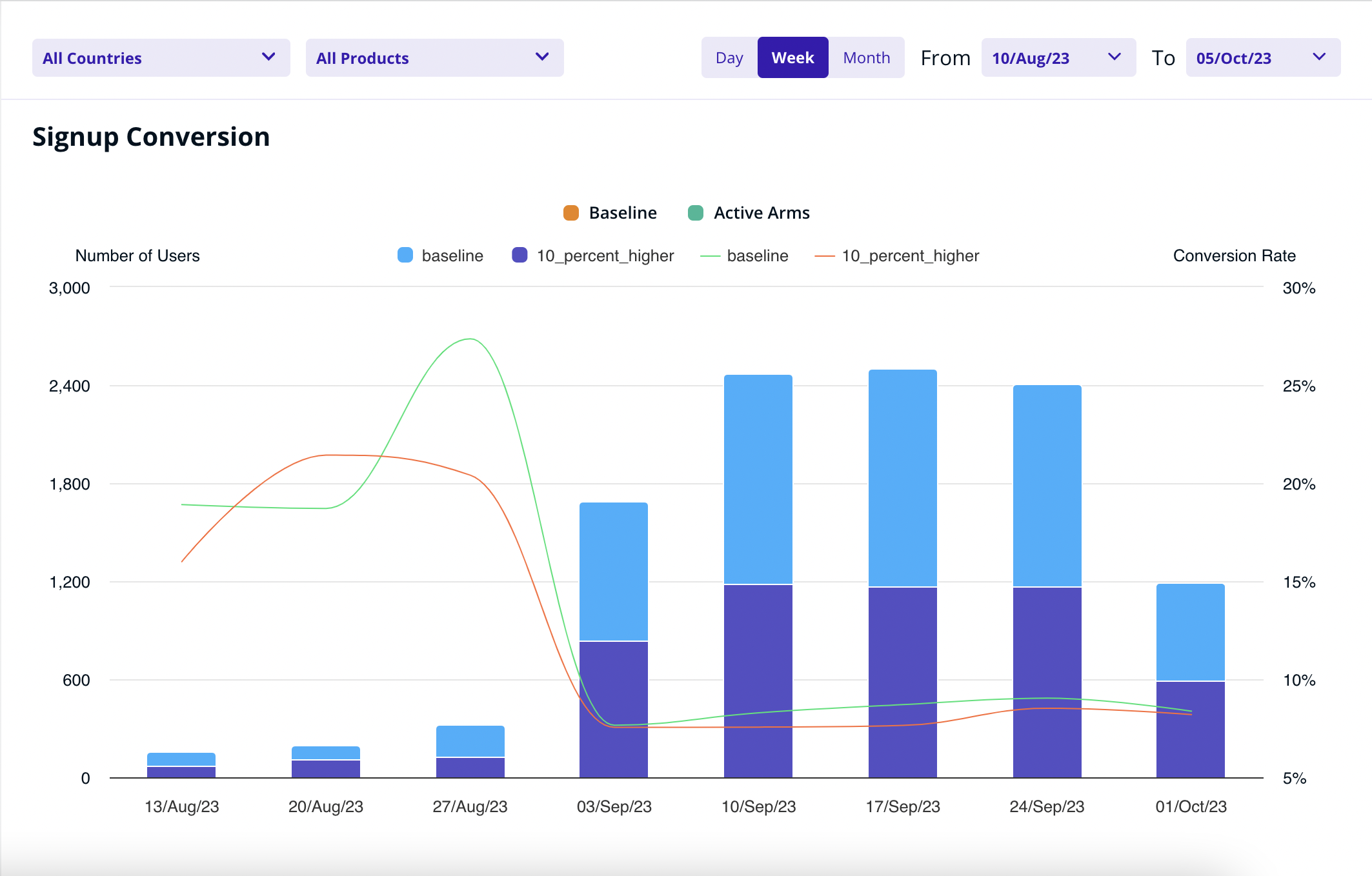Select the Week view tab
1372x876 pixels.
tap(792, 58)
